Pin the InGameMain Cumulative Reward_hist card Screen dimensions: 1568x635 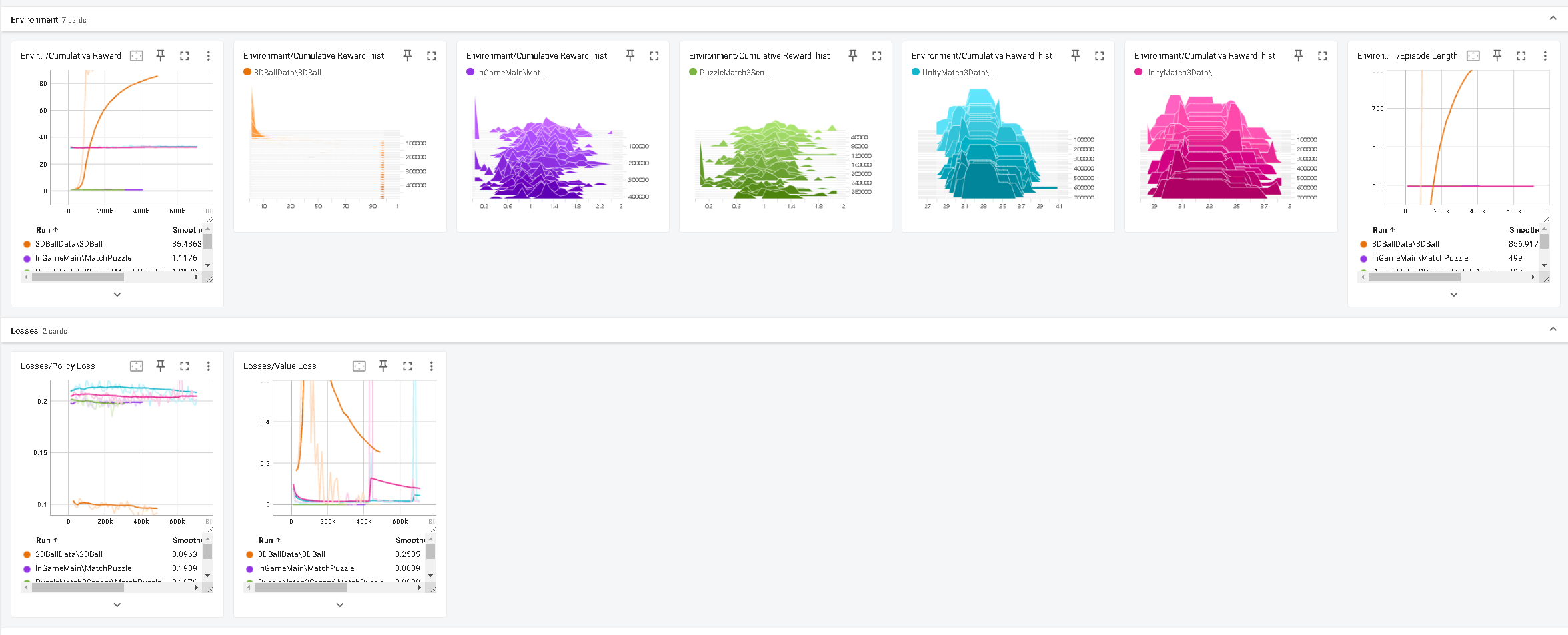pos(630,56)
